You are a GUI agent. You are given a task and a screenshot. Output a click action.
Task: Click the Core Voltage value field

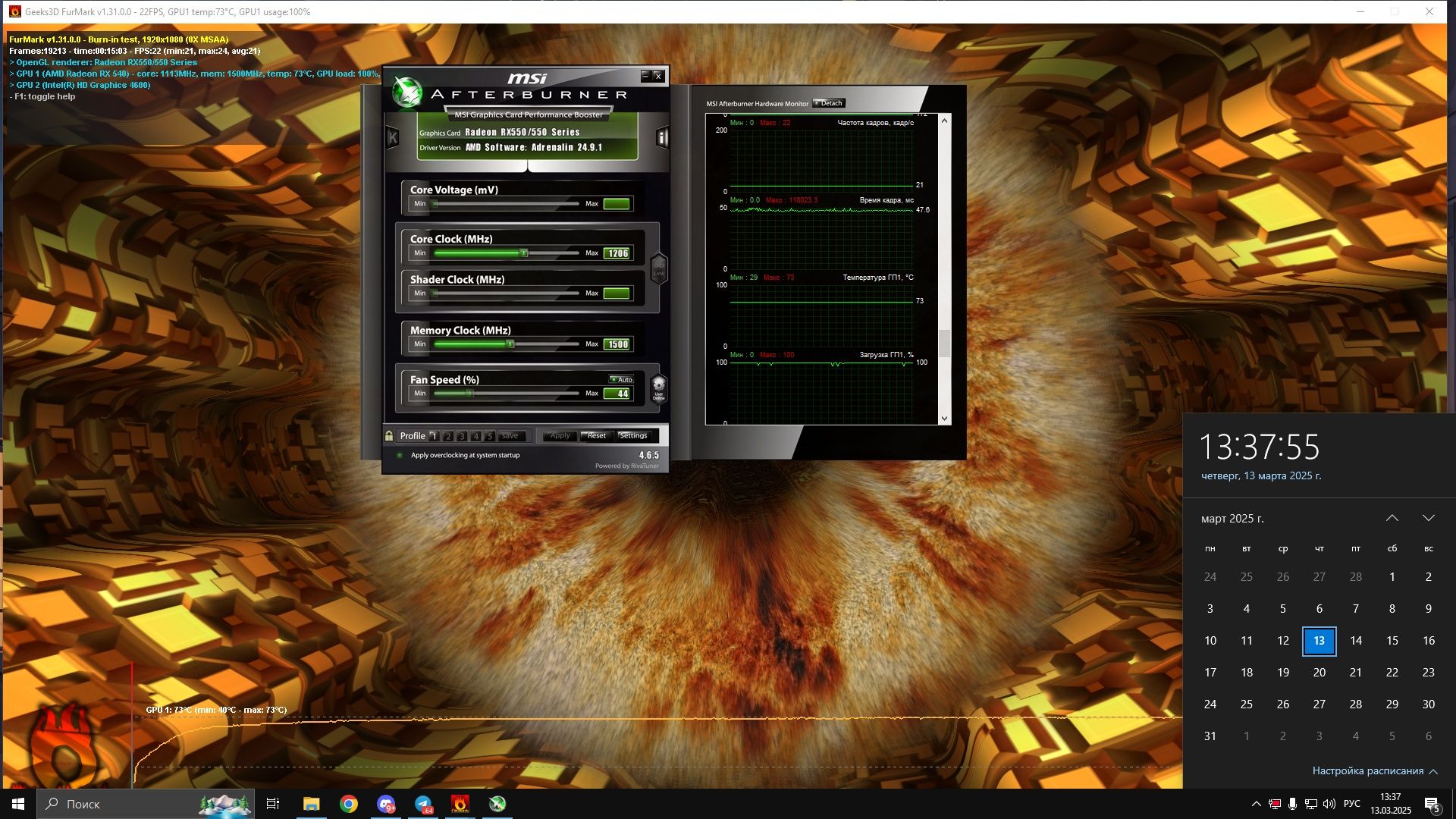click(617, 204)
